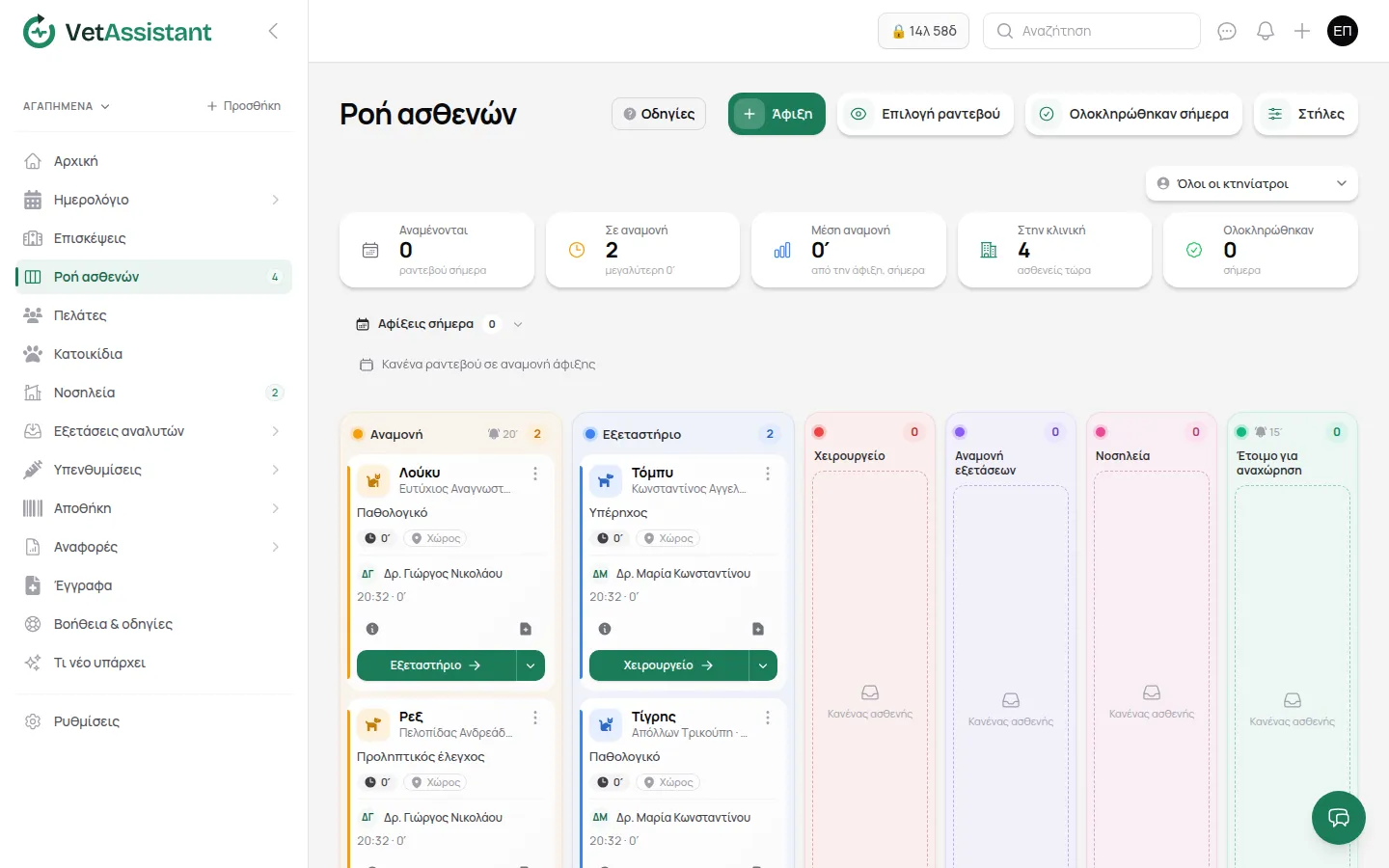Click the Λούκυ pet avatar icon
Viewport: 1389px width, 868px height.
[x=373, y=479]
